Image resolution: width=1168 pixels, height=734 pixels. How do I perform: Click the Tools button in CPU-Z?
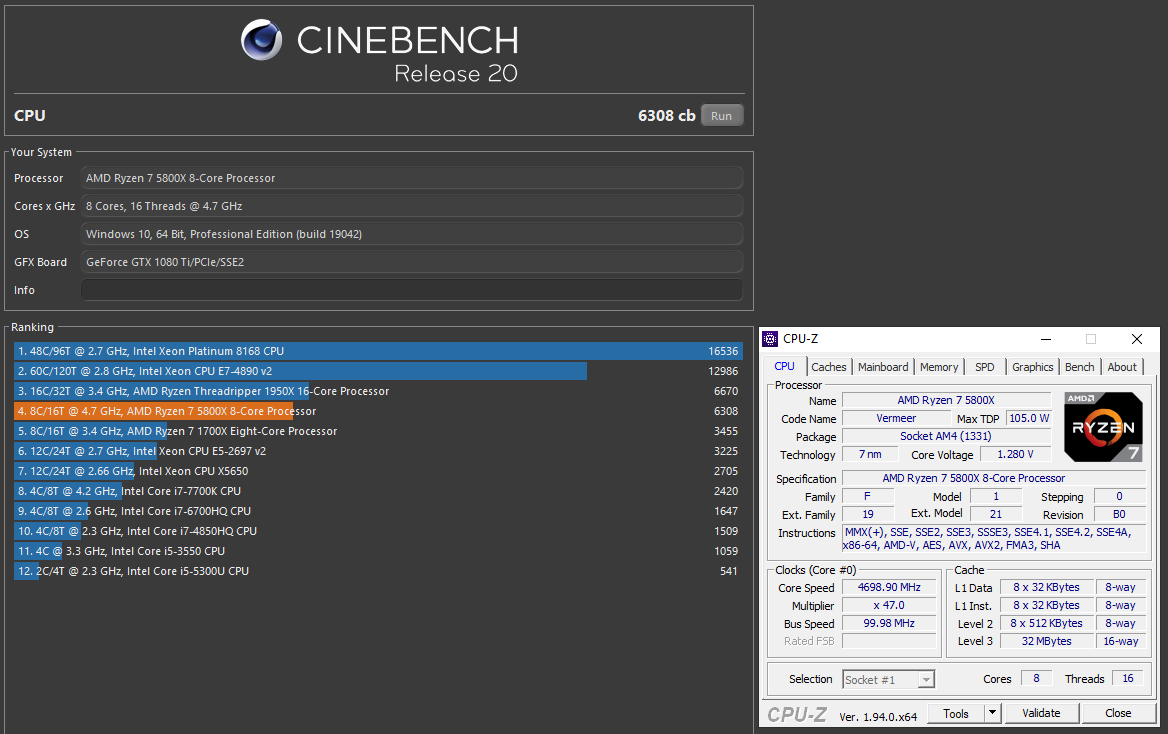pyautogui.click(x=956, y=713)
